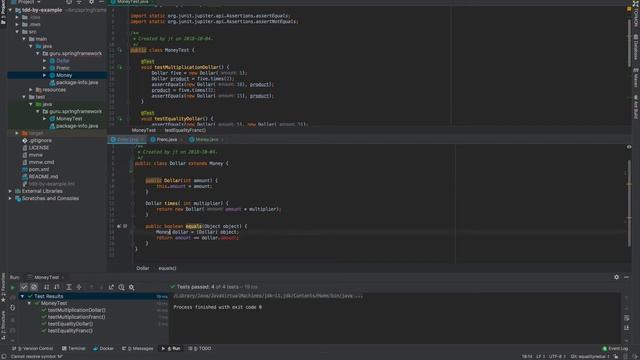Screen dimensions: 640x360
Task: Run testEqualityDollar gutter icon
Action: [x=120, y=119]
